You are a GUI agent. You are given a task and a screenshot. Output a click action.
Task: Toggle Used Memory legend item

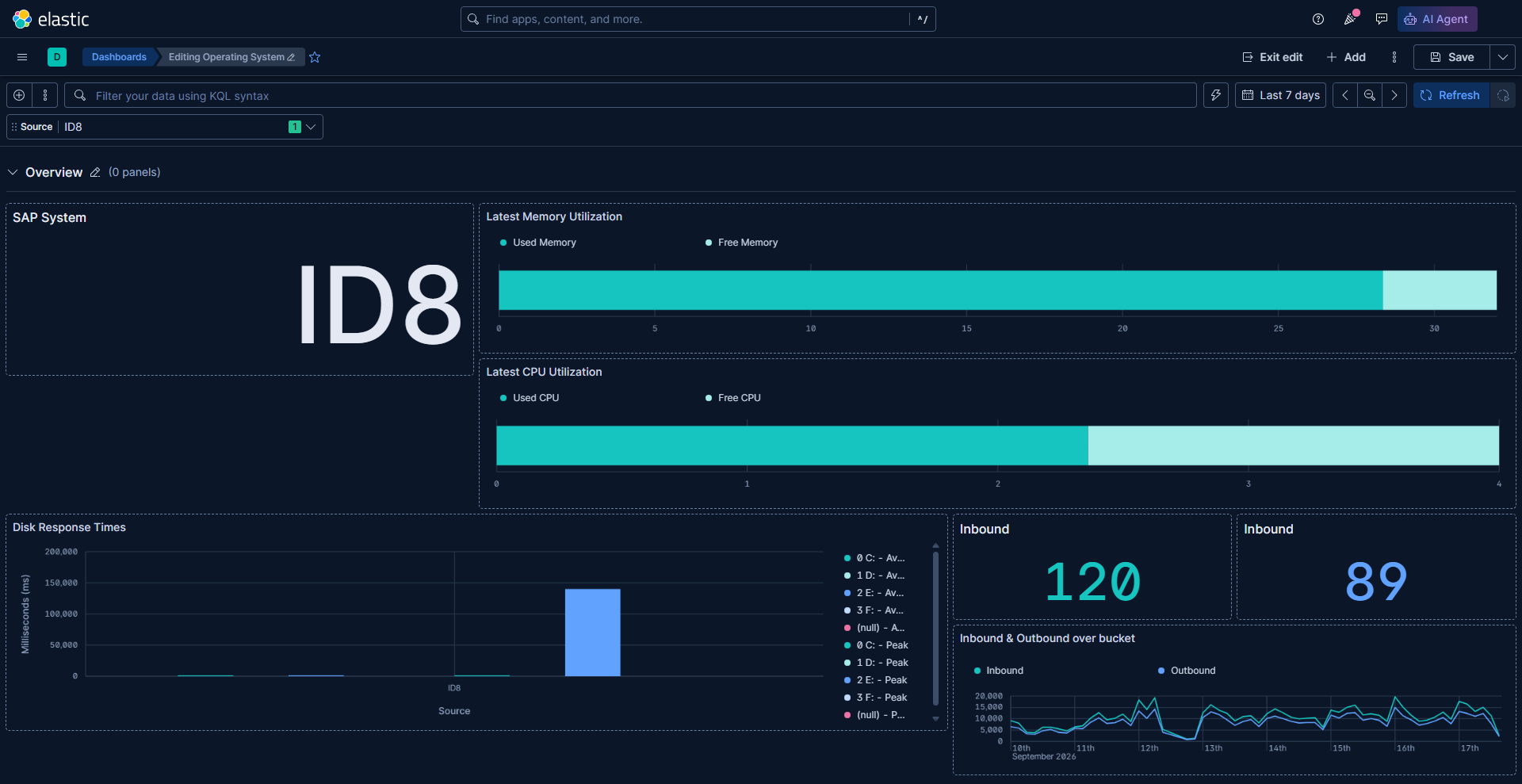tap(538, 243)
